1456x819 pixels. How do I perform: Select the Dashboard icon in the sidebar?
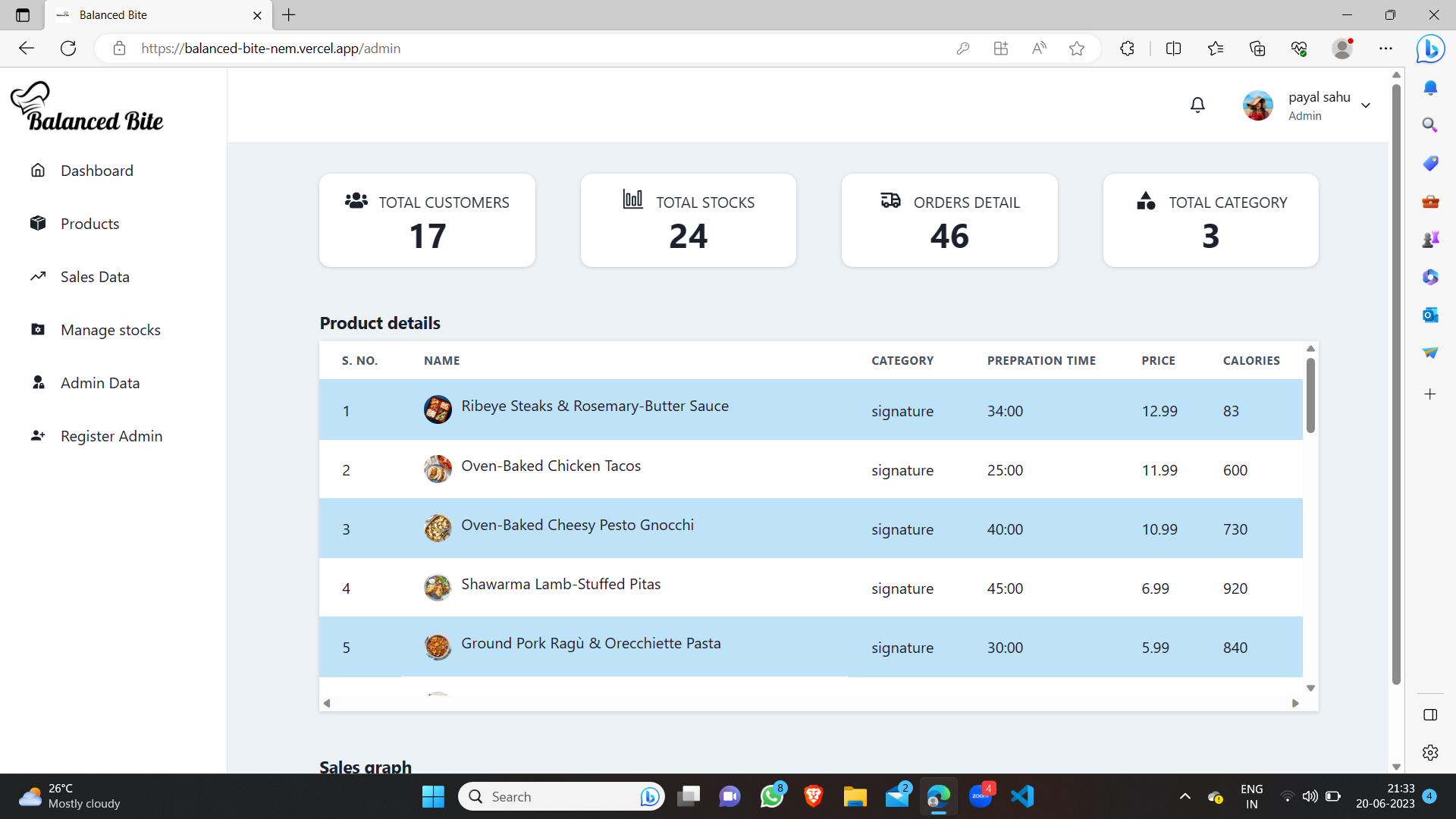(37, 170)
